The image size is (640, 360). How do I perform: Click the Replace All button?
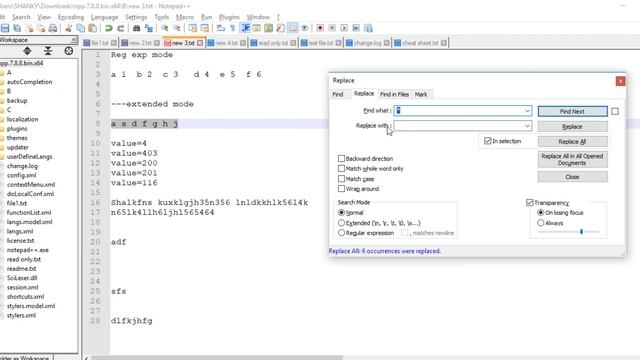(x=572, y=142)
